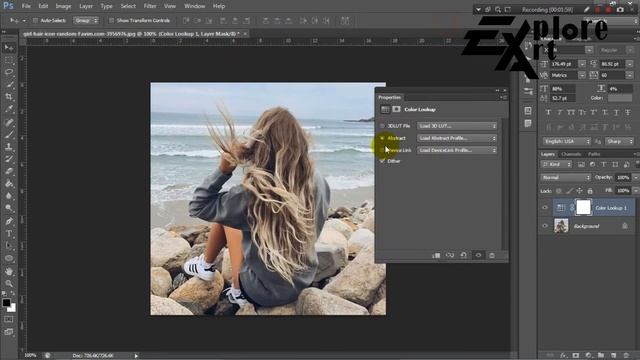This screenshot has width=640, height=360.
Task: Select the Rectangular Marquee tool
Action: point(9,60)
